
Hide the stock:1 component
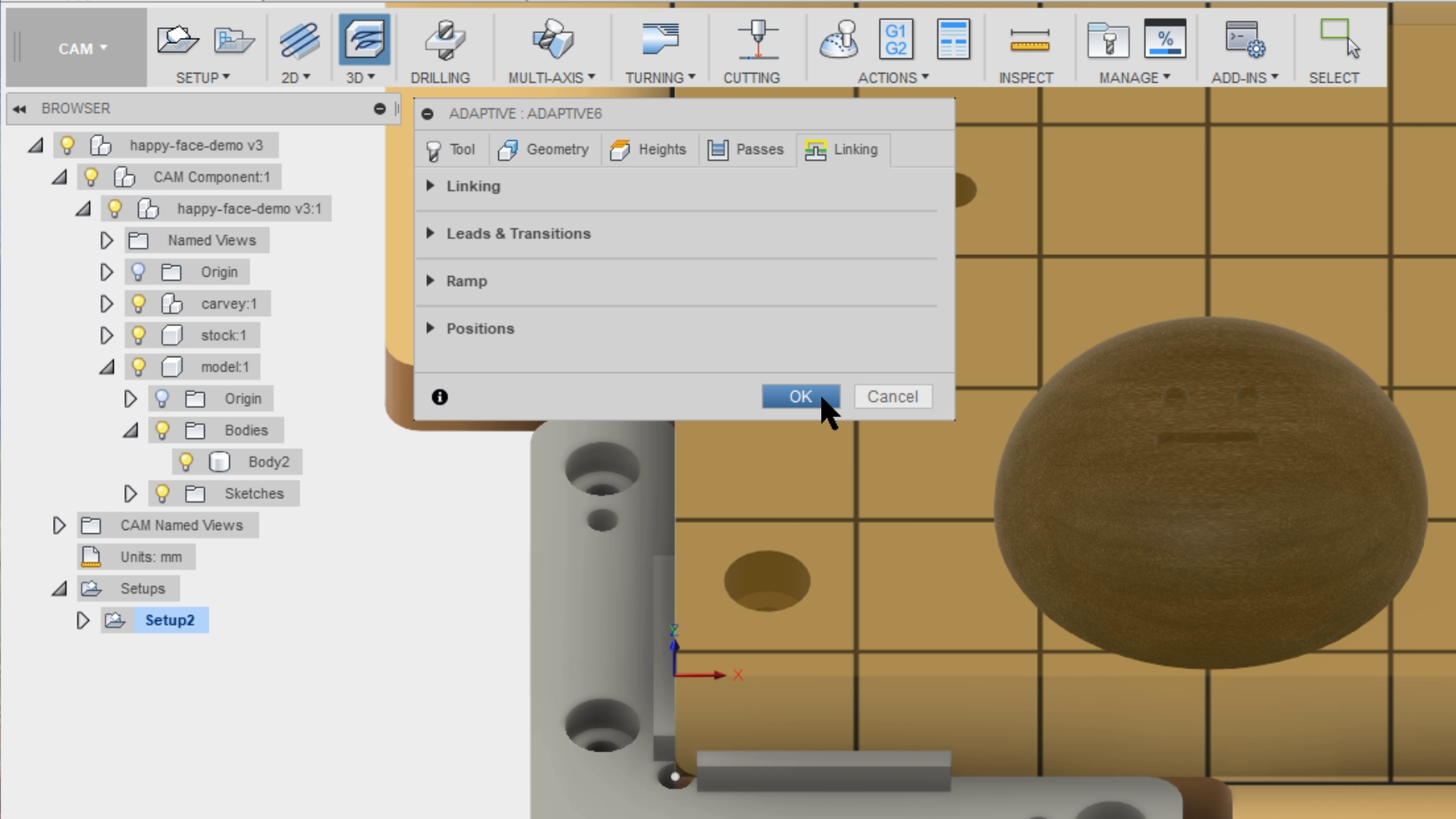[x=139, y=334]
